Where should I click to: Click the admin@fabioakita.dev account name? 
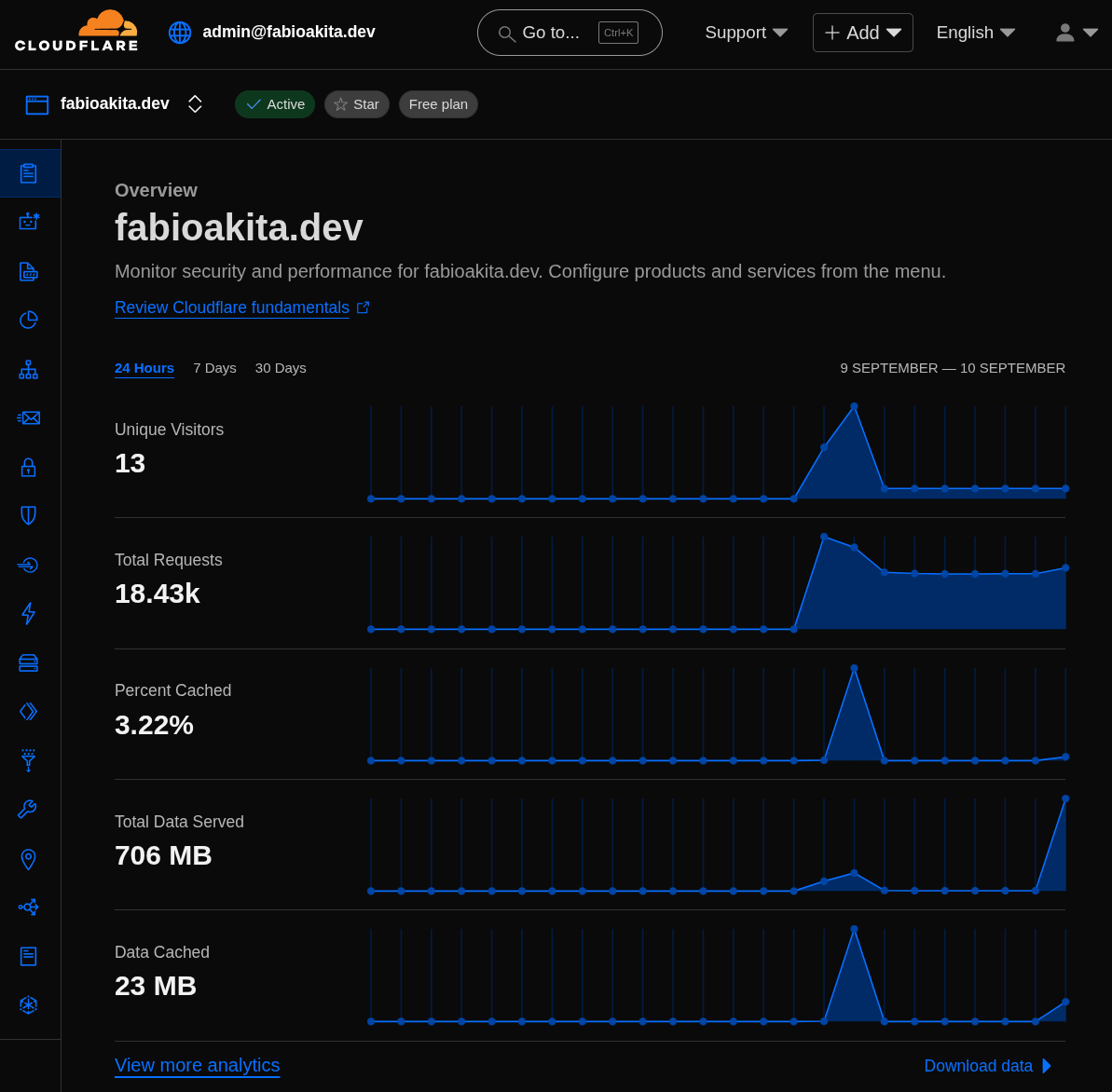point(289,32)
